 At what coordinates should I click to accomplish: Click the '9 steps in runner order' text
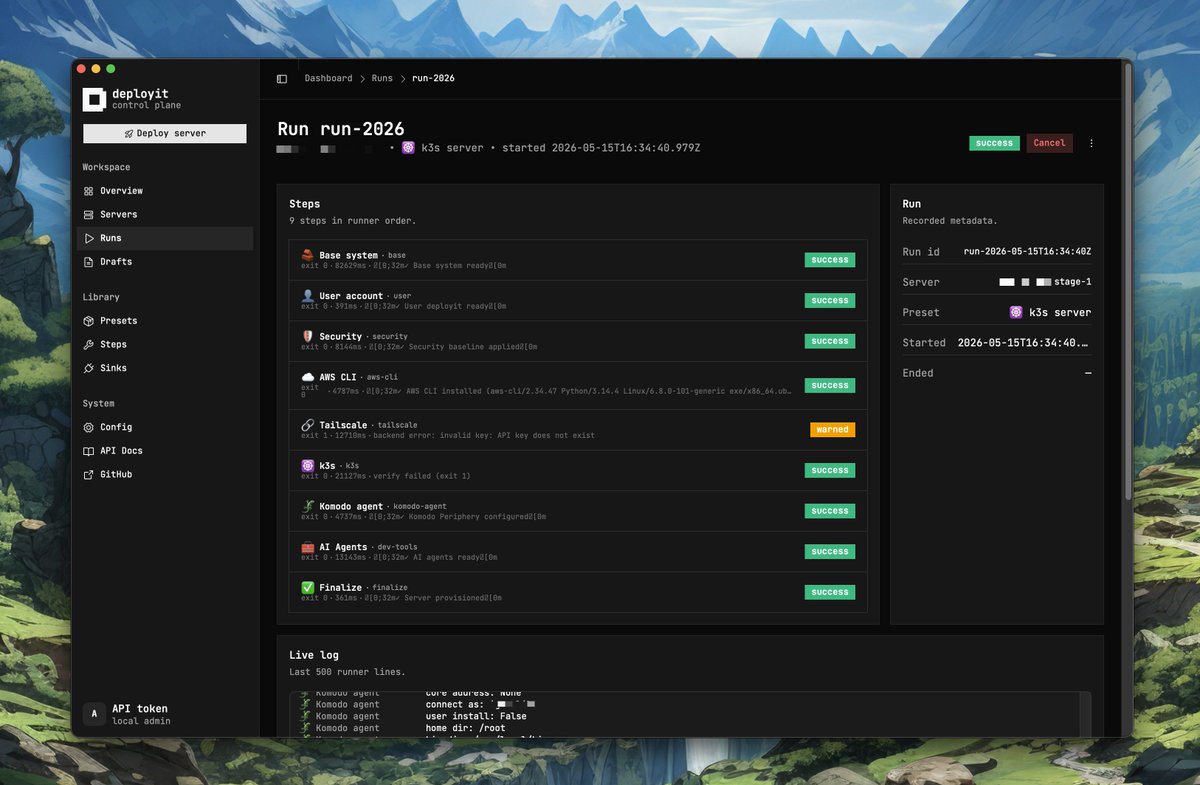point(352,220)
